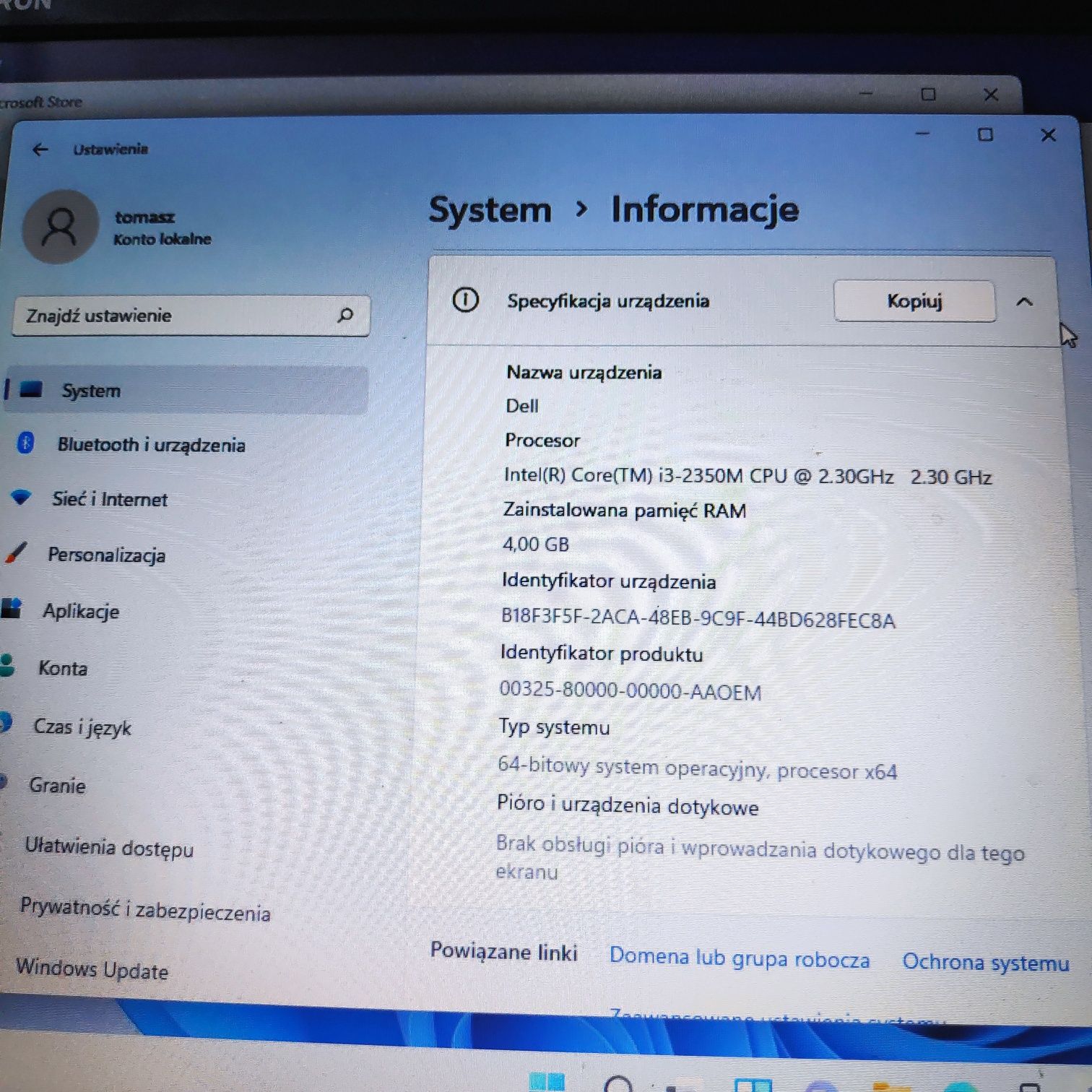
Task: Open Ułatwienia dostępu settings
Action: click(x=109, y=846)
